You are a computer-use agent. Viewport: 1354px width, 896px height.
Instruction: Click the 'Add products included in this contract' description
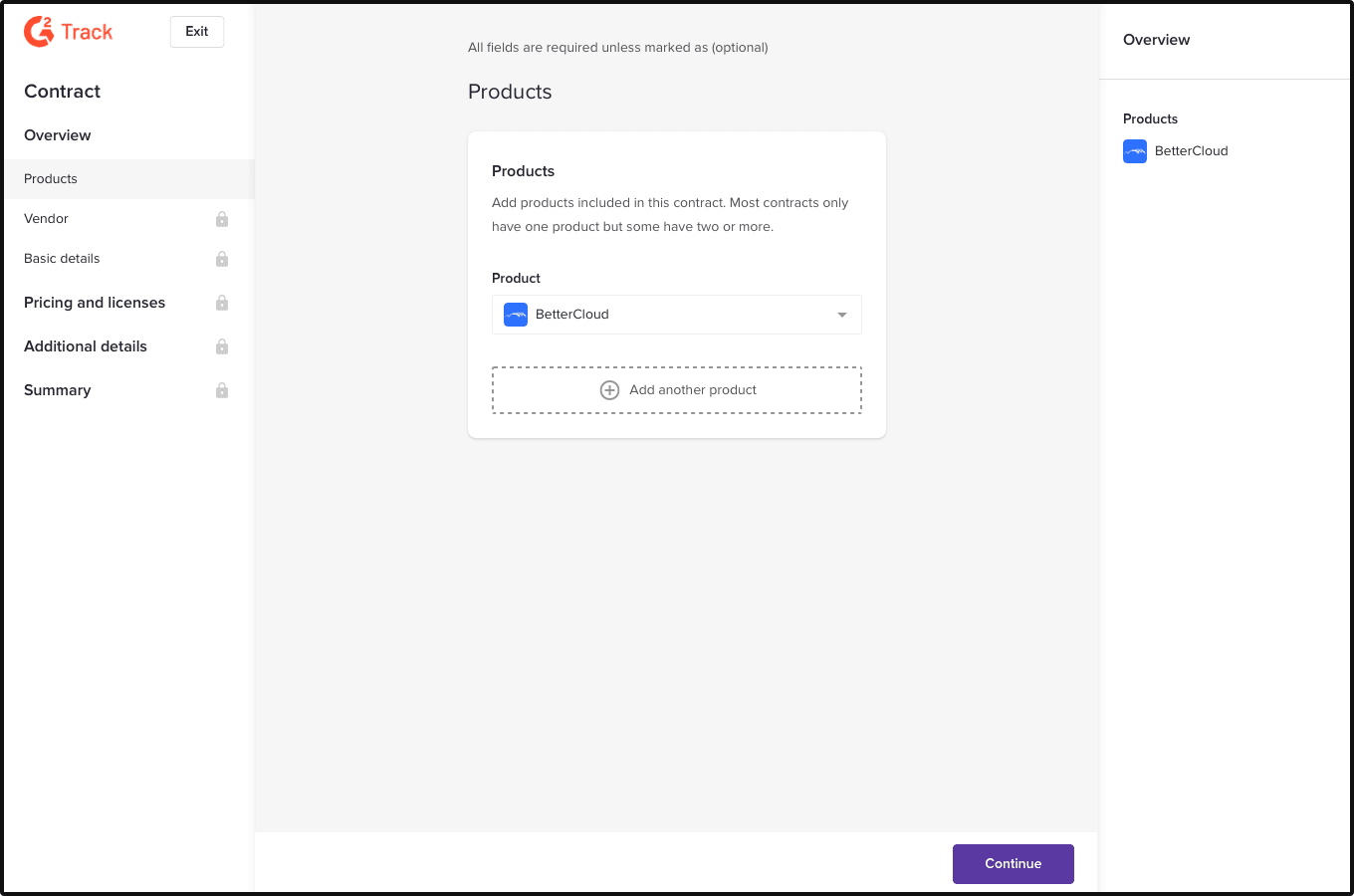(670, 215)
